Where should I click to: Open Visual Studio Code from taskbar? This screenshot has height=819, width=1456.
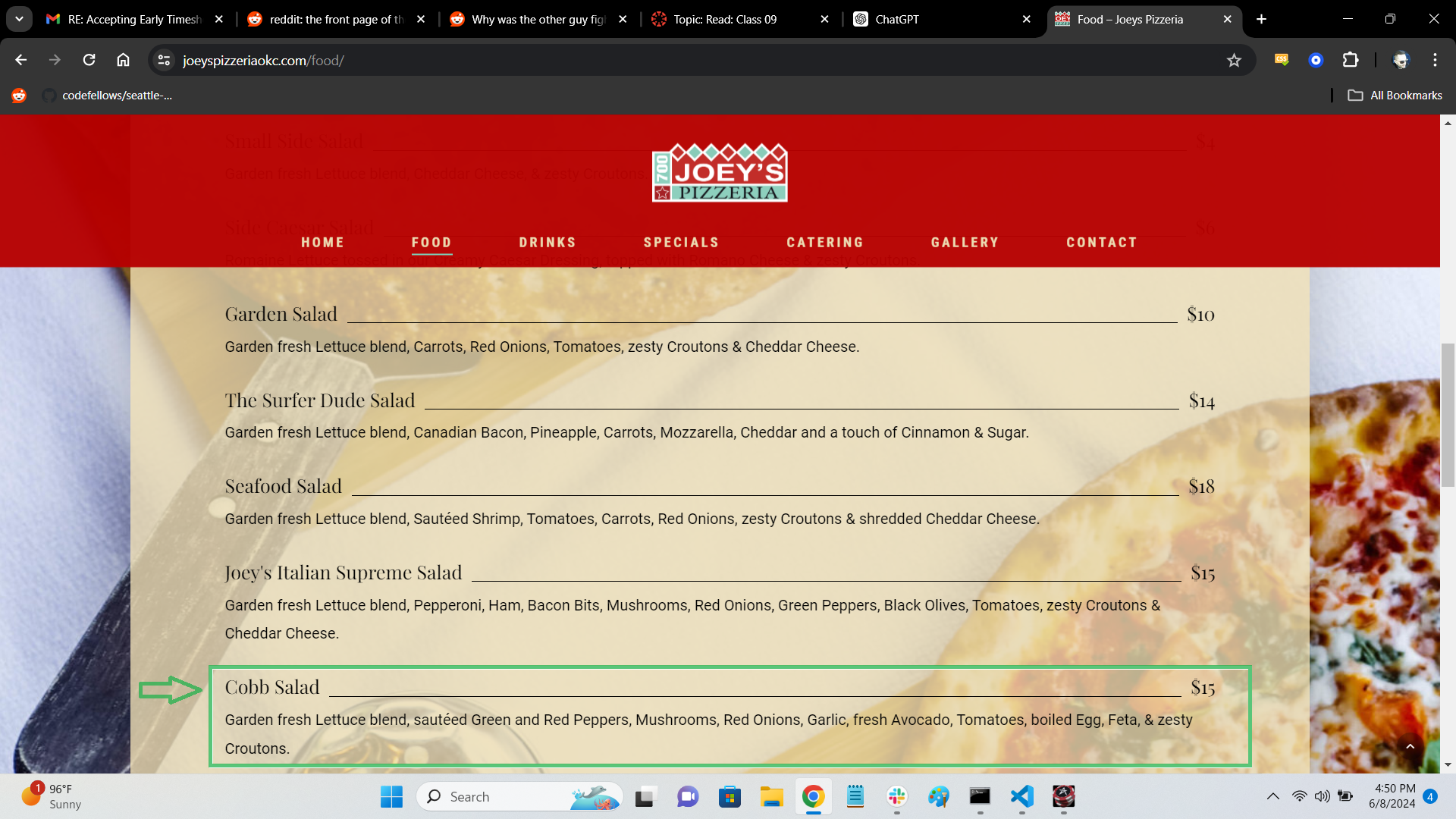1021,796
